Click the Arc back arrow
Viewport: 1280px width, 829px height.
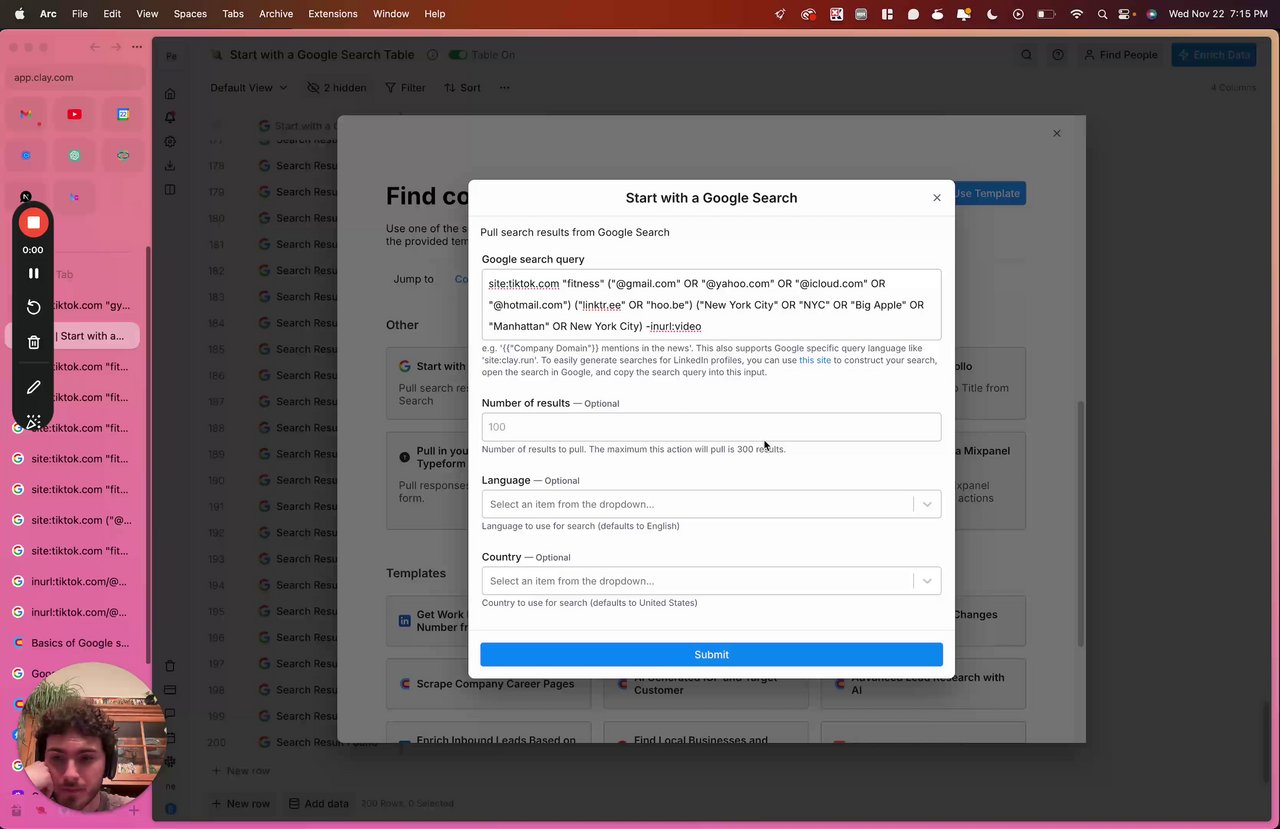95,47
